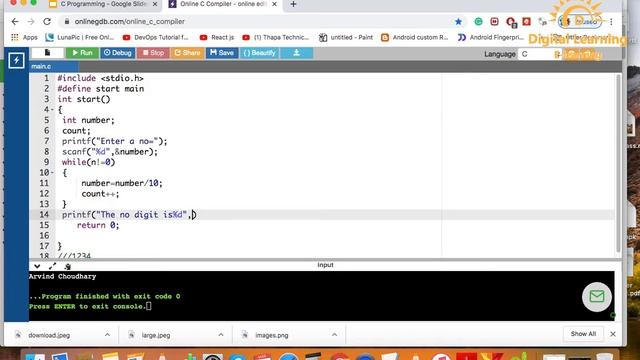Click the console settings icon
Image resolution: width=640 pixels, height=360 pixels.
point(67,266)
